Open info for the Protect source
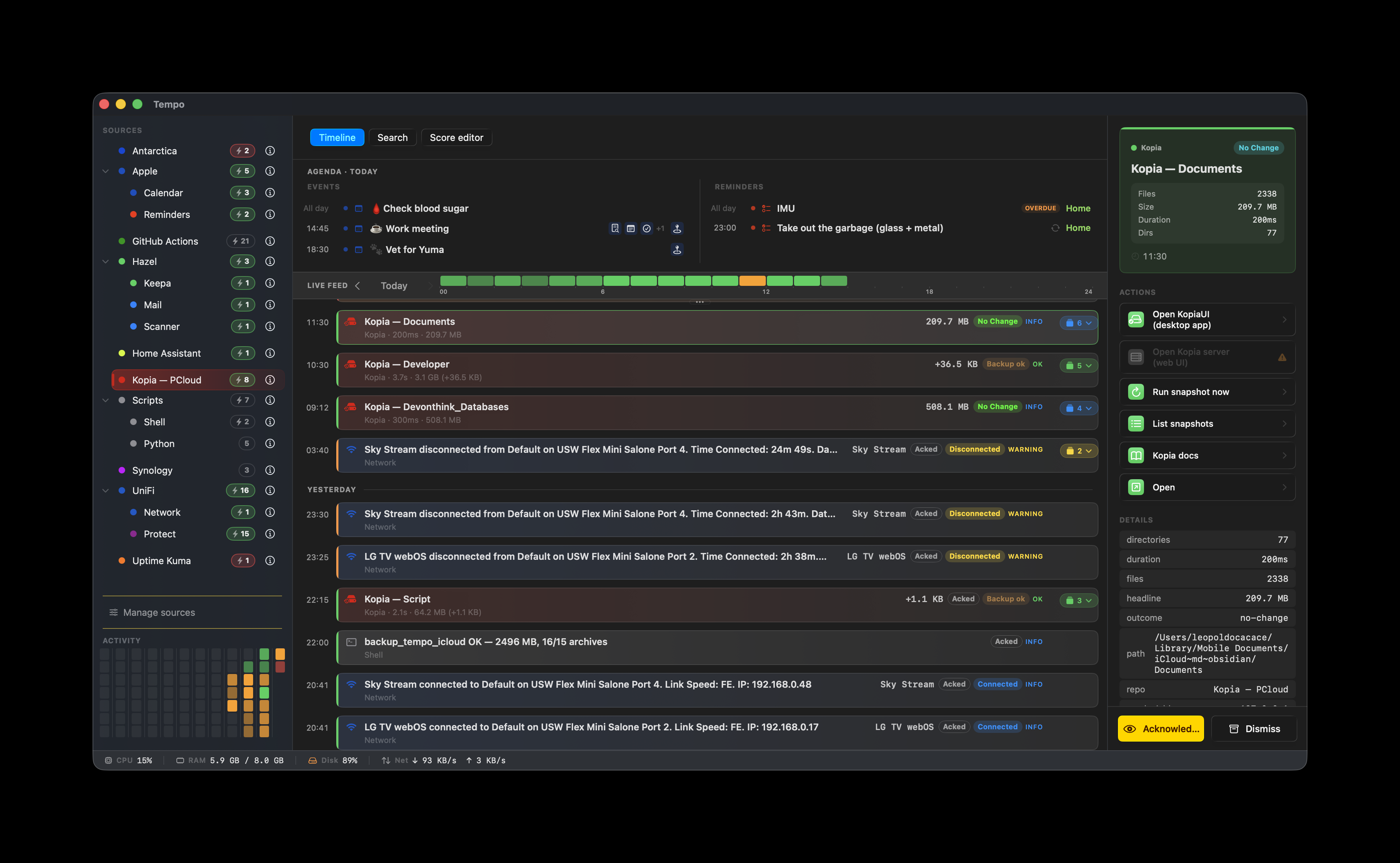 270,534
